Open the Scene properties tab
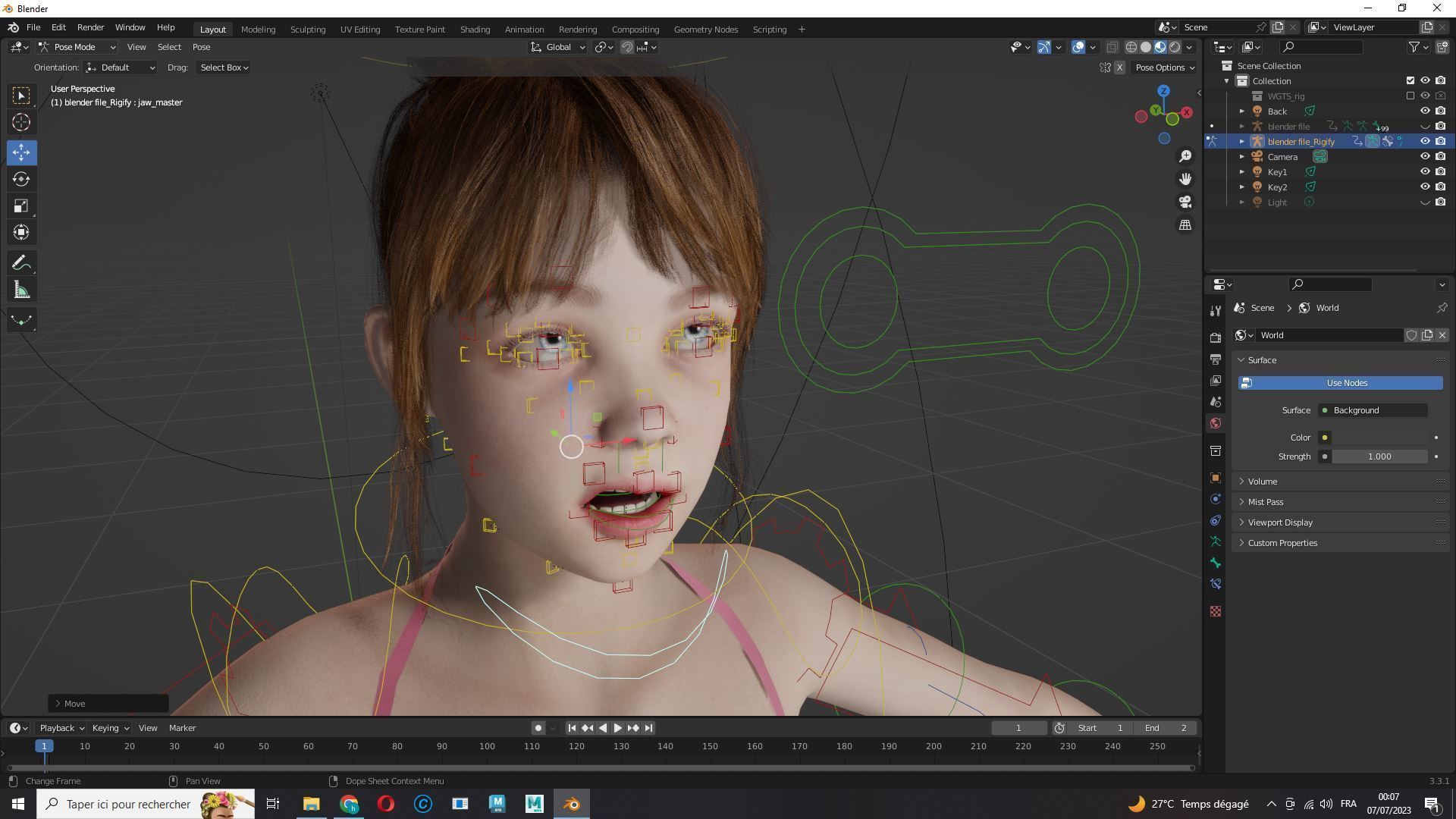This screenshot has height=819, width=1456. pyautogui.click(x=1216, y=401)
